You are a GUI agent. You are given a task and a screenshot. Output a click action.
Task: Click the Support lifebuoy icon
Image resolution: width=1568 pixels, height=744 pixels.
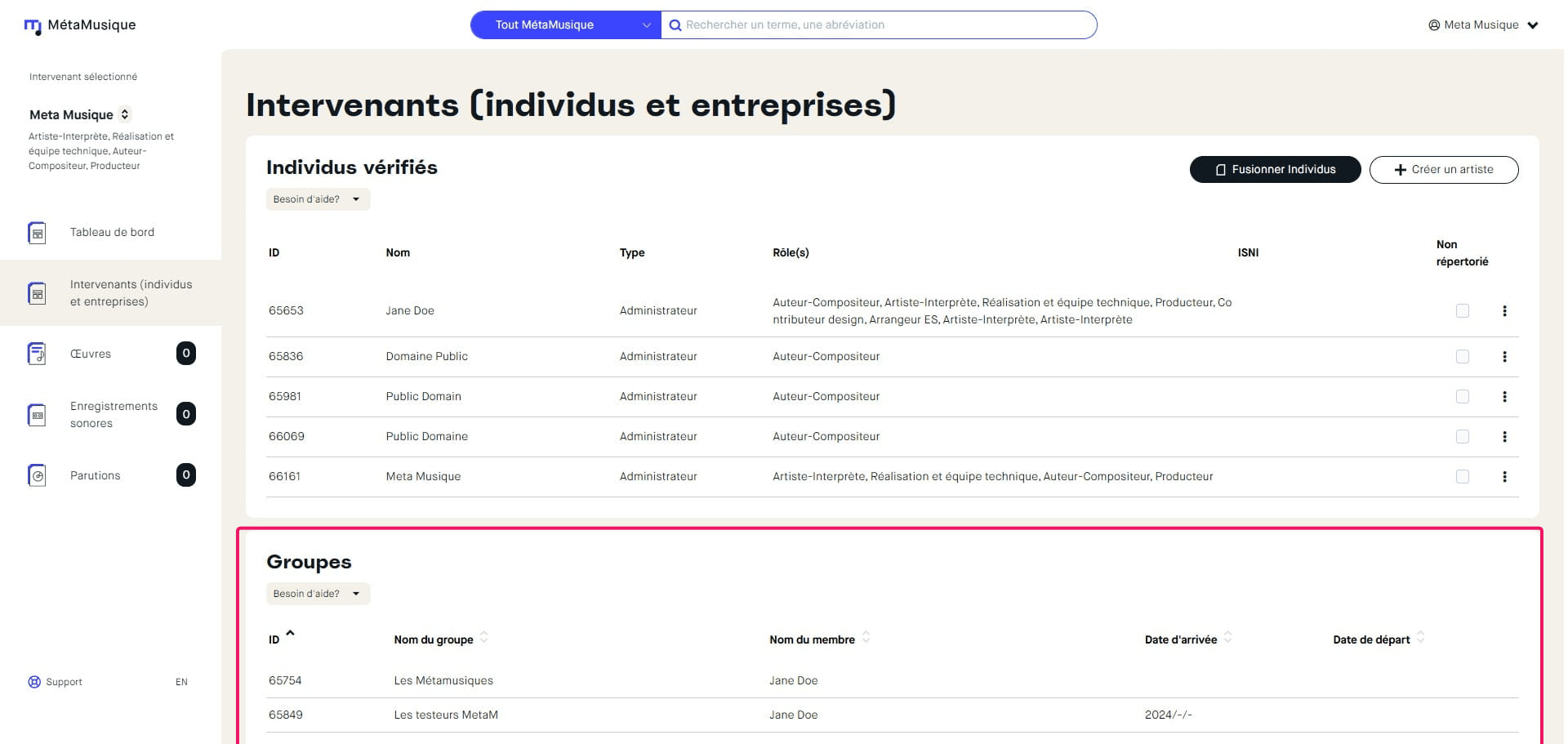(x=34, y=682)
